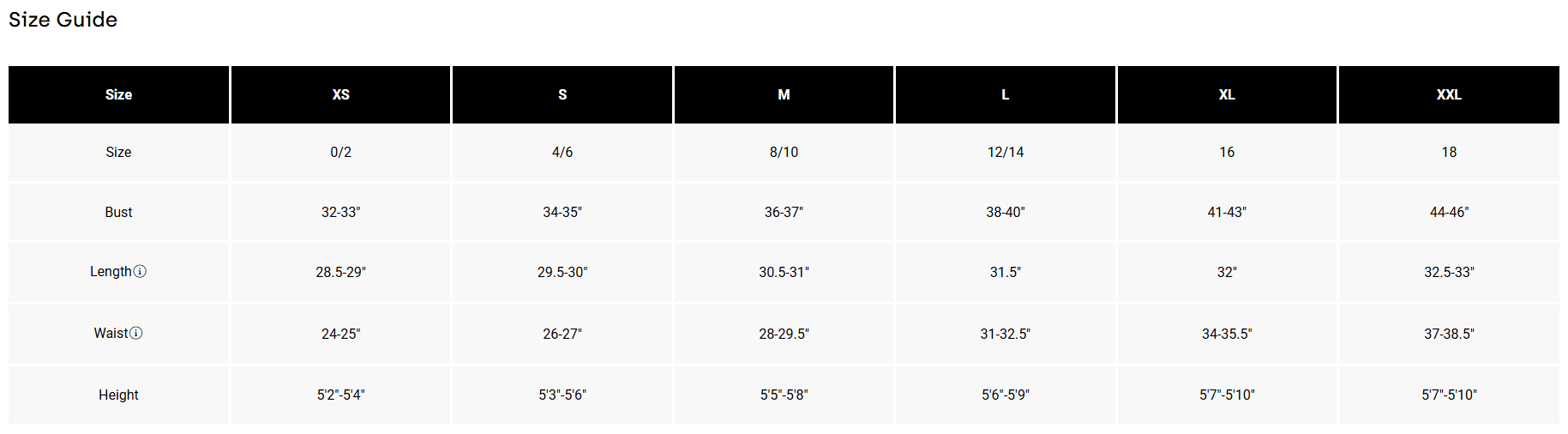This screenshot has height=434, width=1568.
Task: Click the XL column header
Action: (1227, 95)
